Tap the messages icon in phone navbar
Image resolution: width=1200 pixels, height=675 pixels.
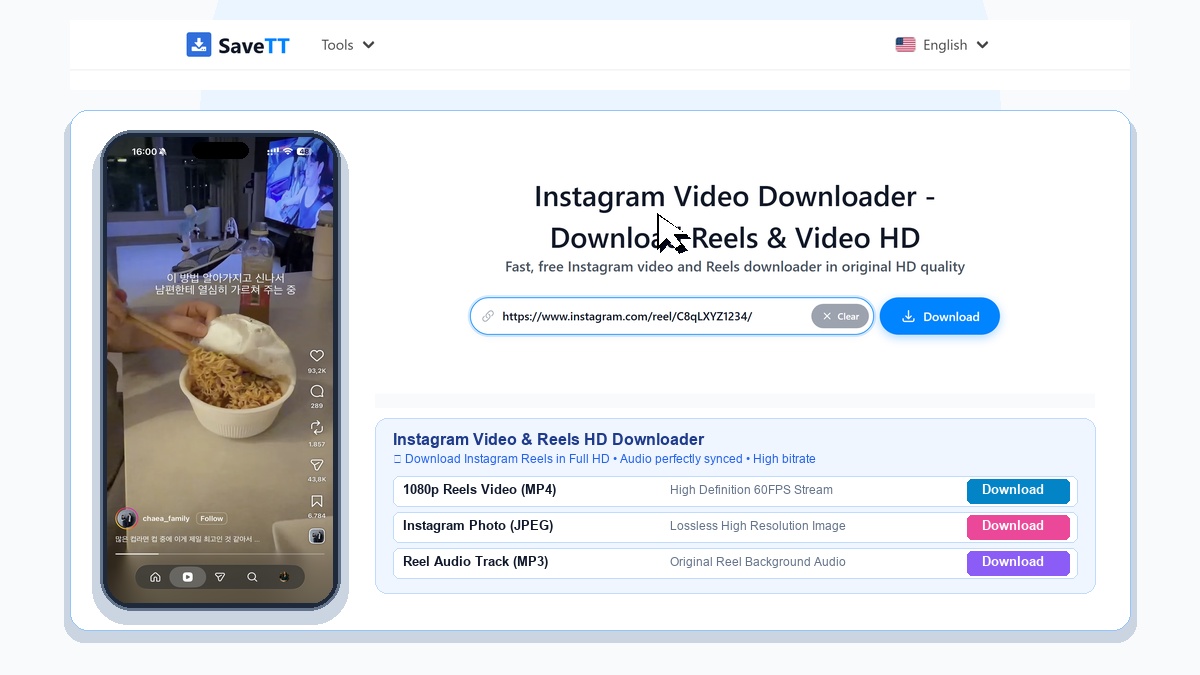tap(220, 577)
